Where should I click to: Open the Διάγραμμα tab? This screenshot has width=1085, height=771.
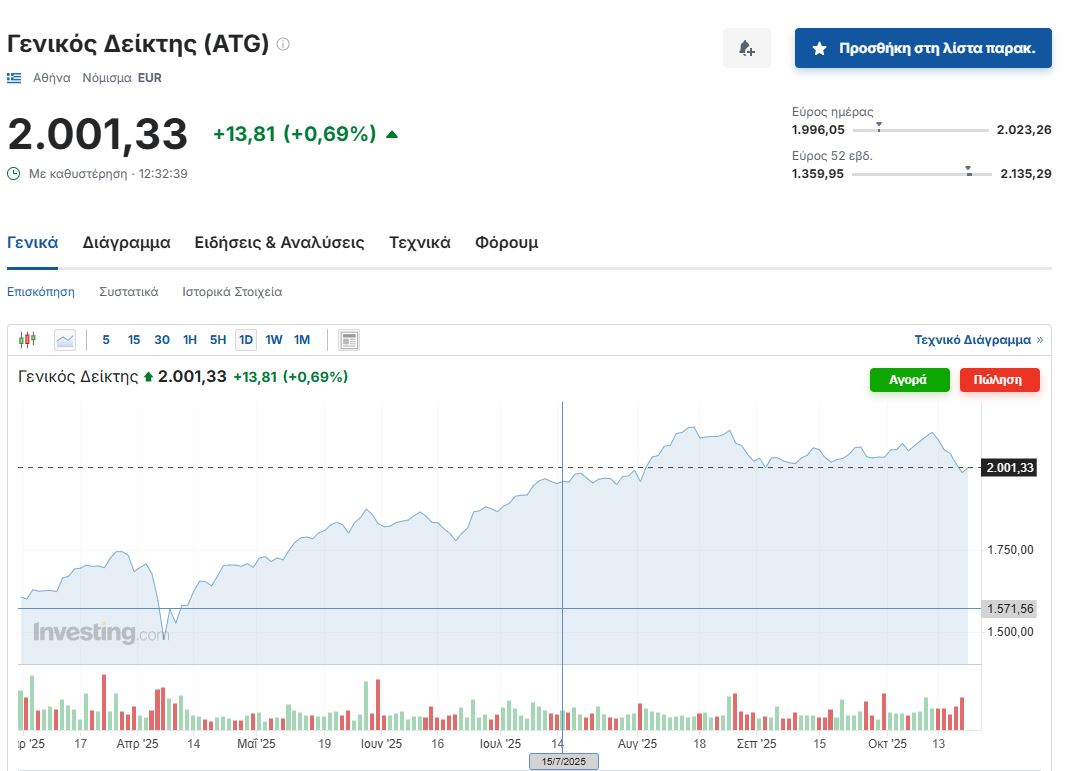tap(126, 243)
